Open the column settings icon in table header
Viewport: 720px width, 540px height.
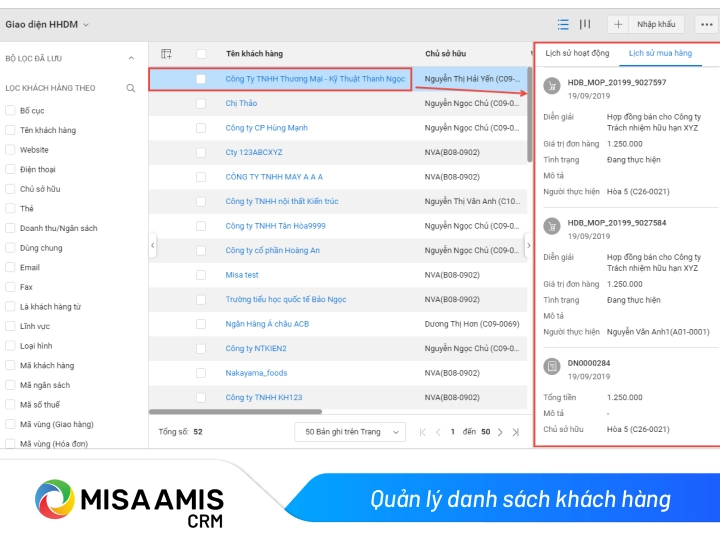click(167, 53)
